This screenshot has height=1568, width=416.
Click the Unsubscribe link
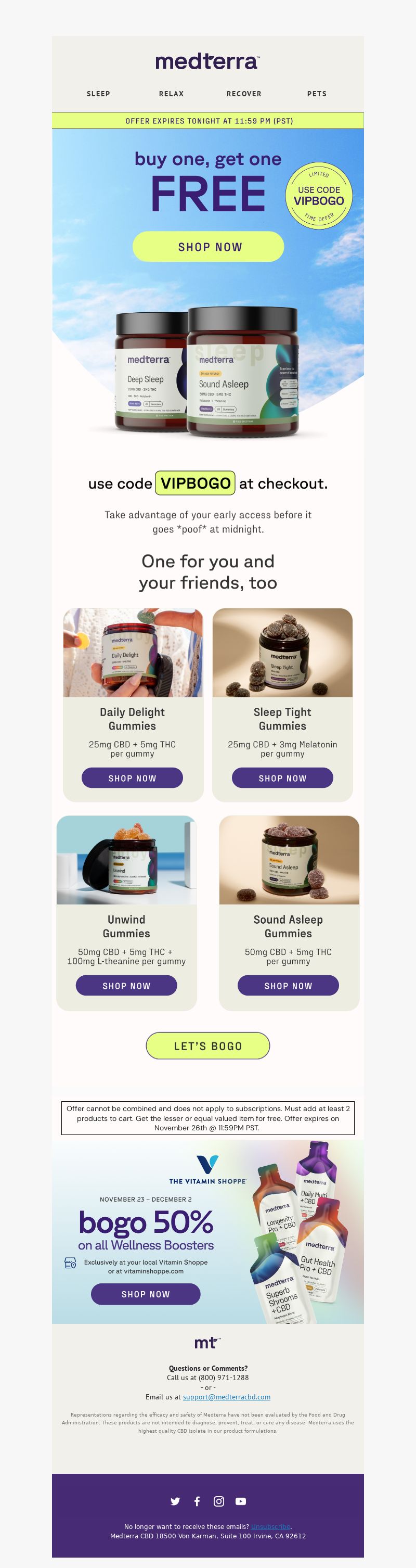[x=270, y=1526]
